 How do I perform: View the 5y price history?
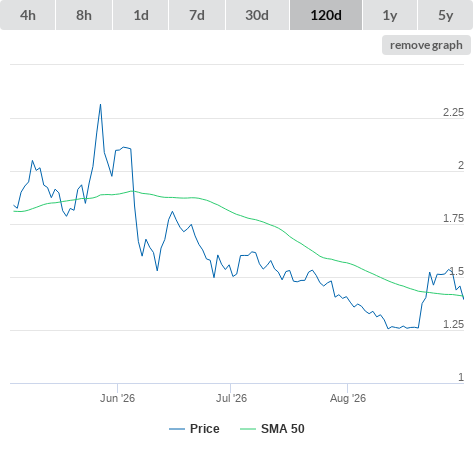(x=446, y=15)
